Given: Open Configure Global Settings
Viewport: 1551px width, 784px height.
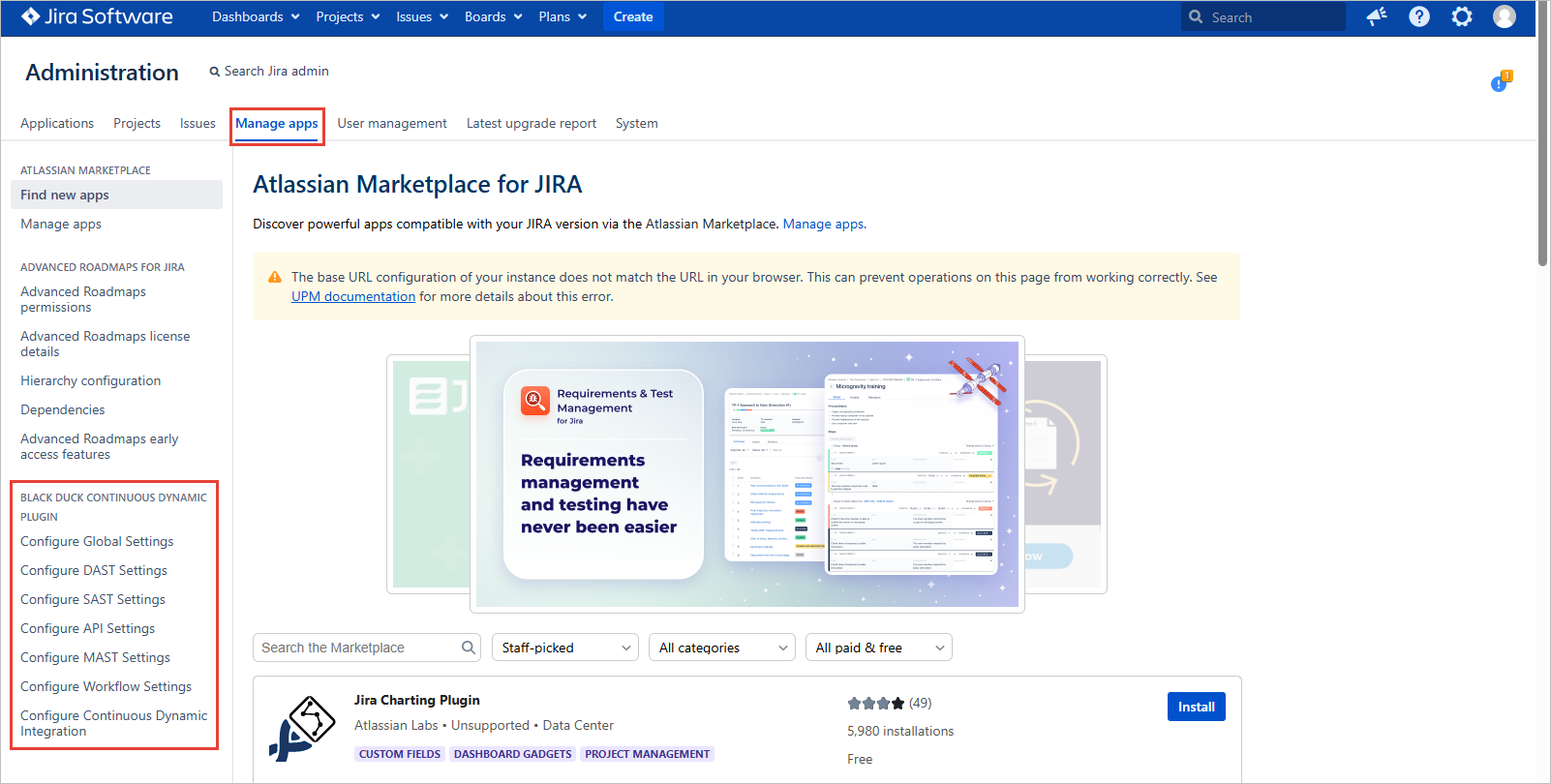Looking at the screenshot, I should coord(97,541).
